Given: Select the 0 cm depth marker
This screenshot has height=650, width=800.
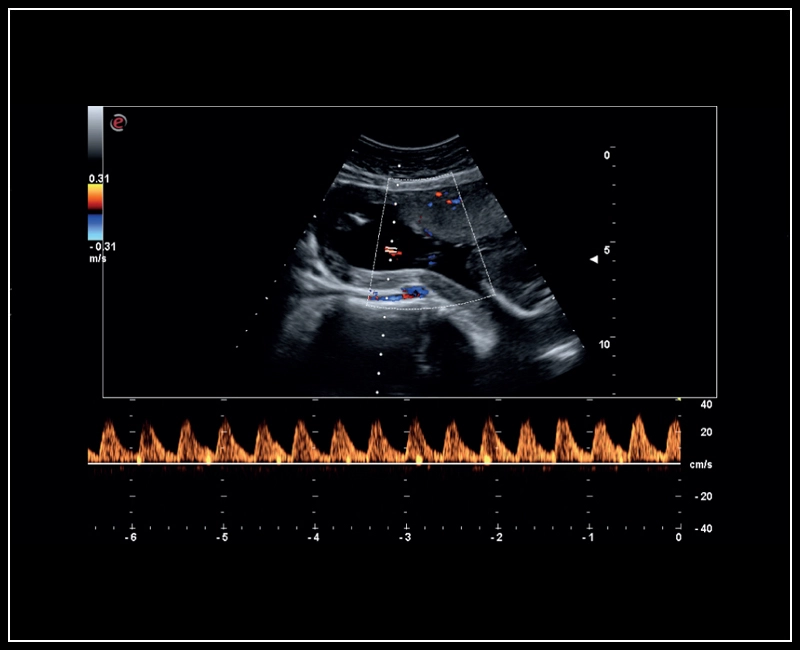Looking at the screenshot, I should click(606, 155).
